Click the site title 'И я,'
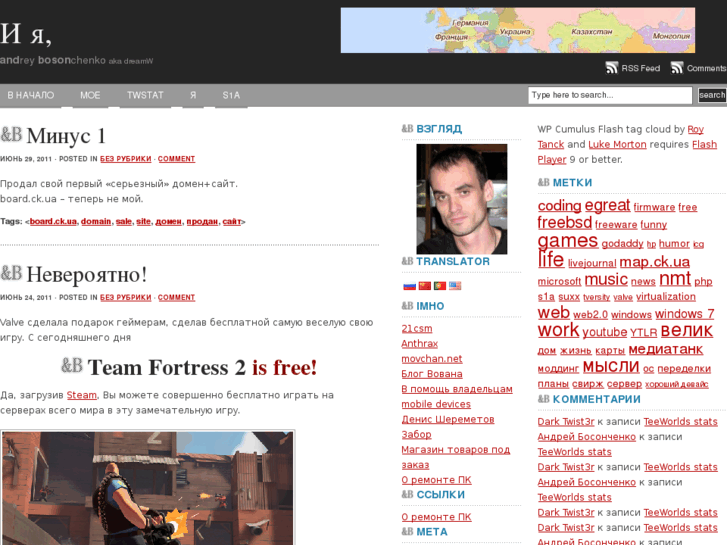The height and width of the screenshot is (545, 727). (x=26, y=34)
